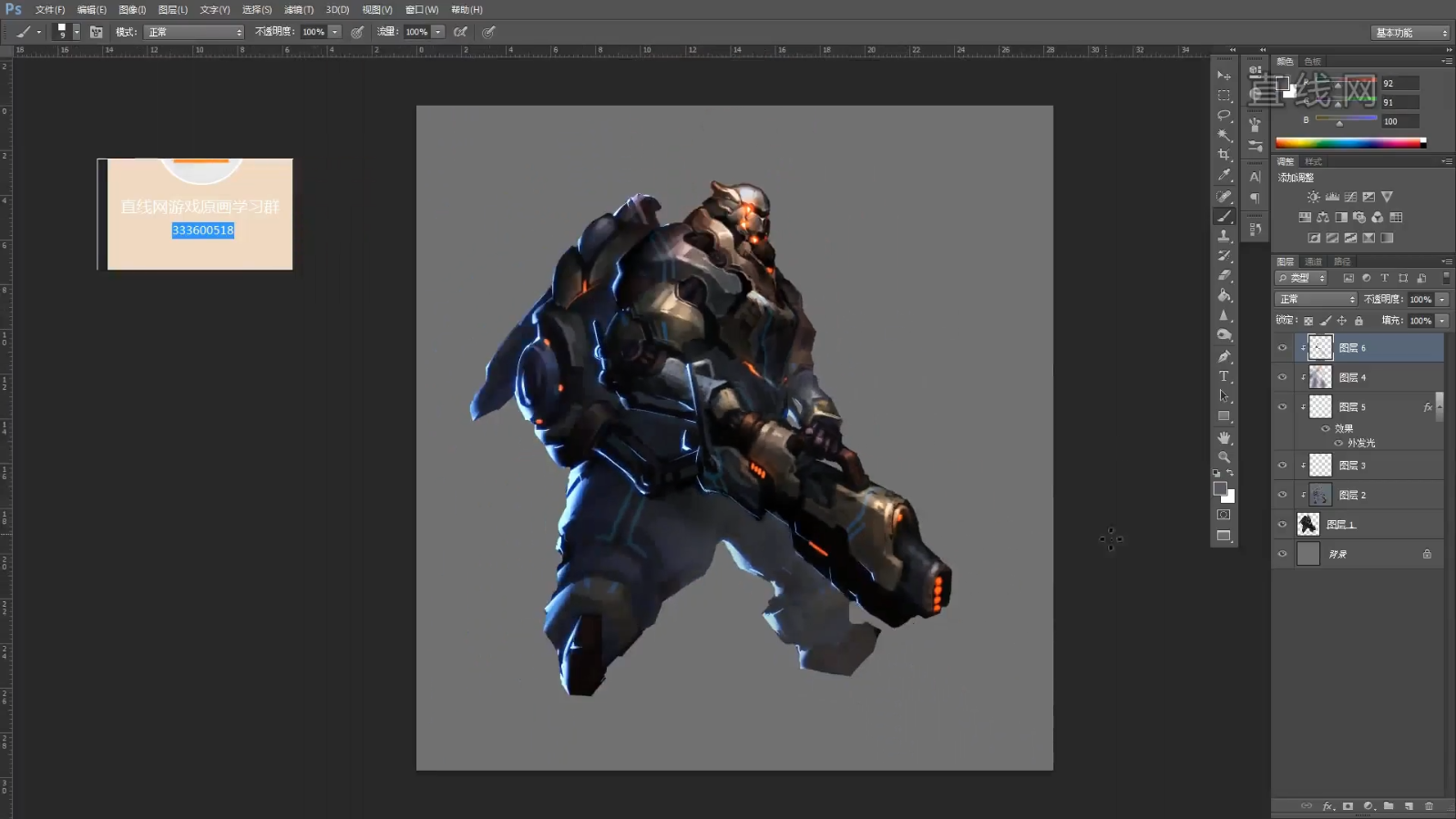This screenshot has height=819, width=1456.
Task: Open layer opacity dropdown arrow
Action: [x=1442, y=299]
